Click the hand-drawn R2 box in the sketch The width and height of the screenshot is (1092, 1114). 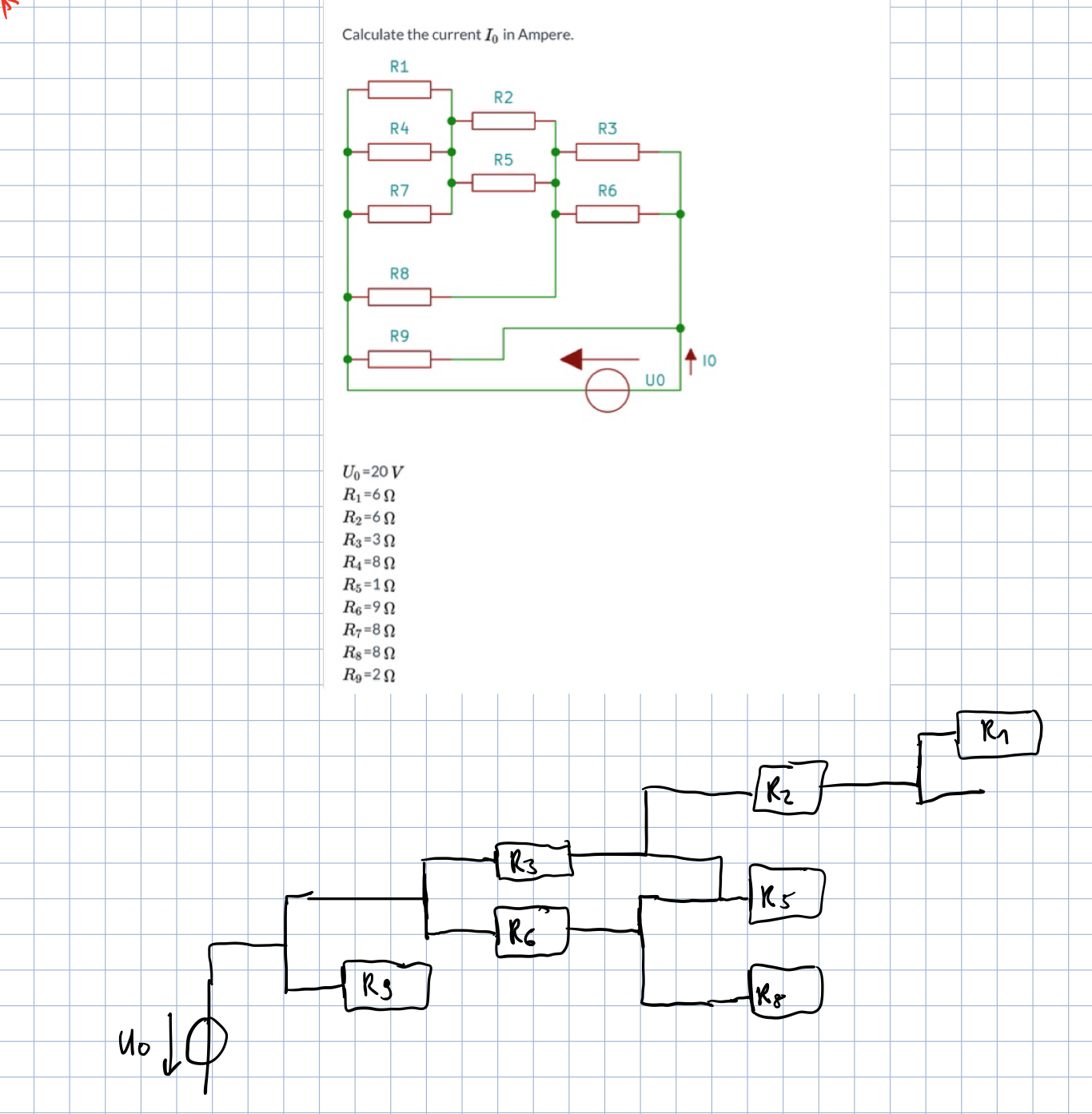coord(790,789)
